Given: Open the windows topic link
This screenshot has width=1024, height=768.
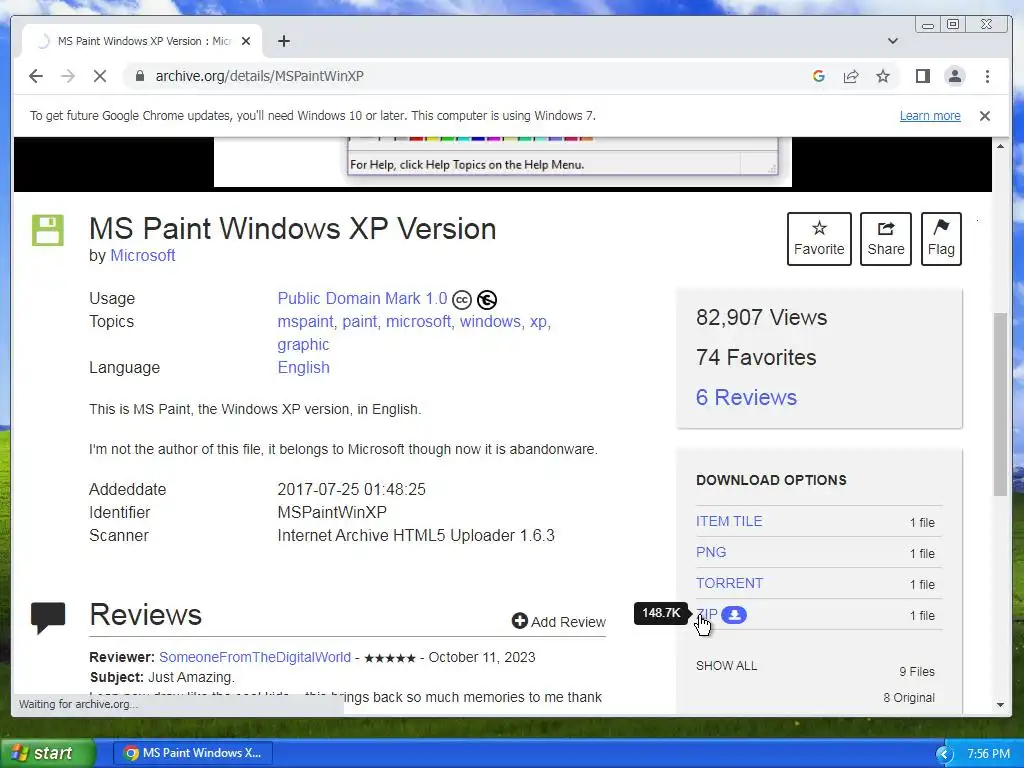Looking at the screenshot, I should pyautogui.click(x=491, y=321).
